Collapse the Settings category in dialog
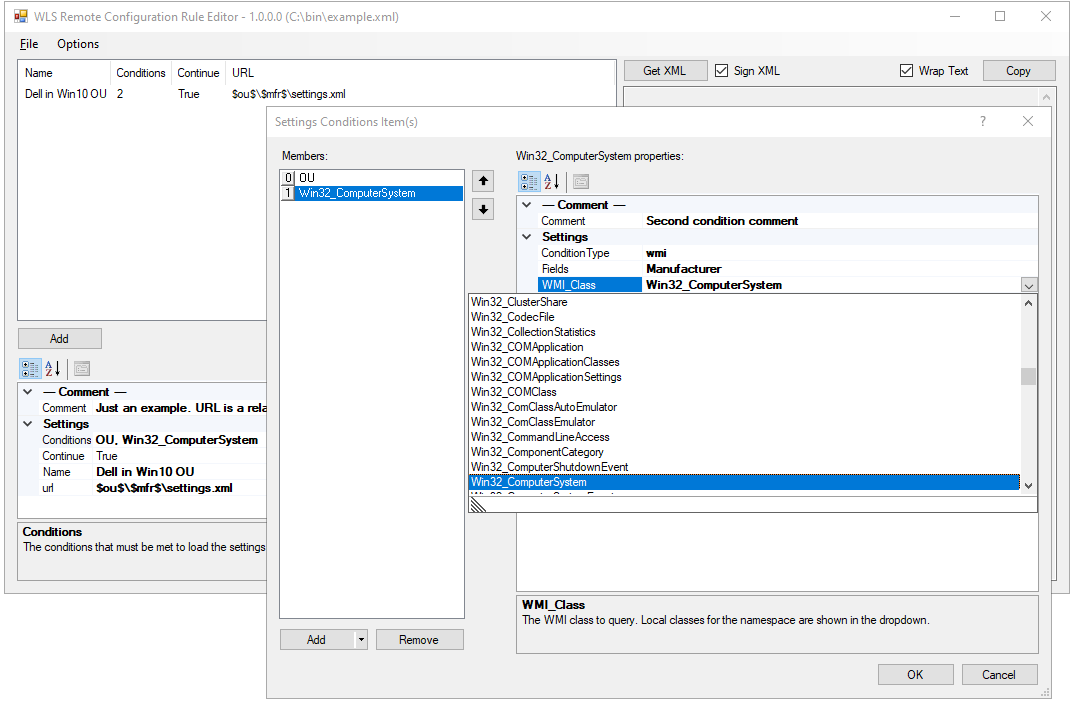Image resolution: width=1073 pixels, height=702 pixels. [527, 237]
